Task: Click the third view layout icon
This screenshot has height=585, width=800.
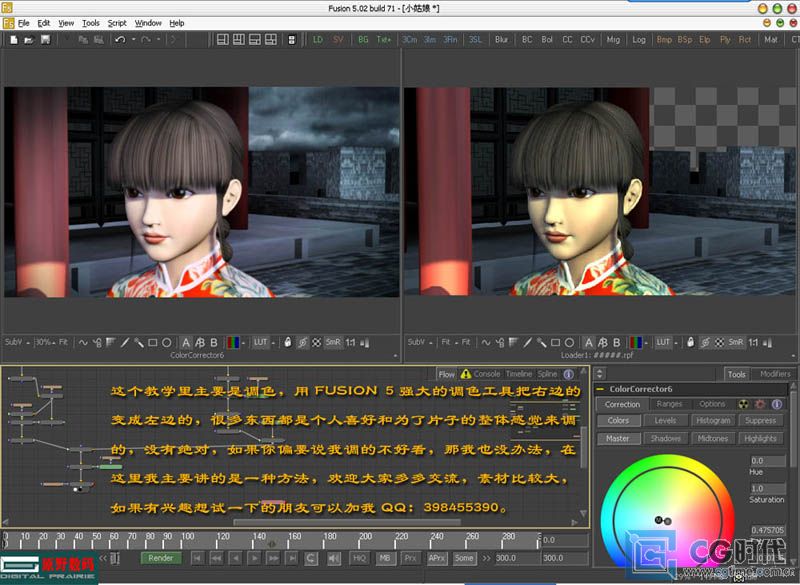Action: (x=255, y=40)
